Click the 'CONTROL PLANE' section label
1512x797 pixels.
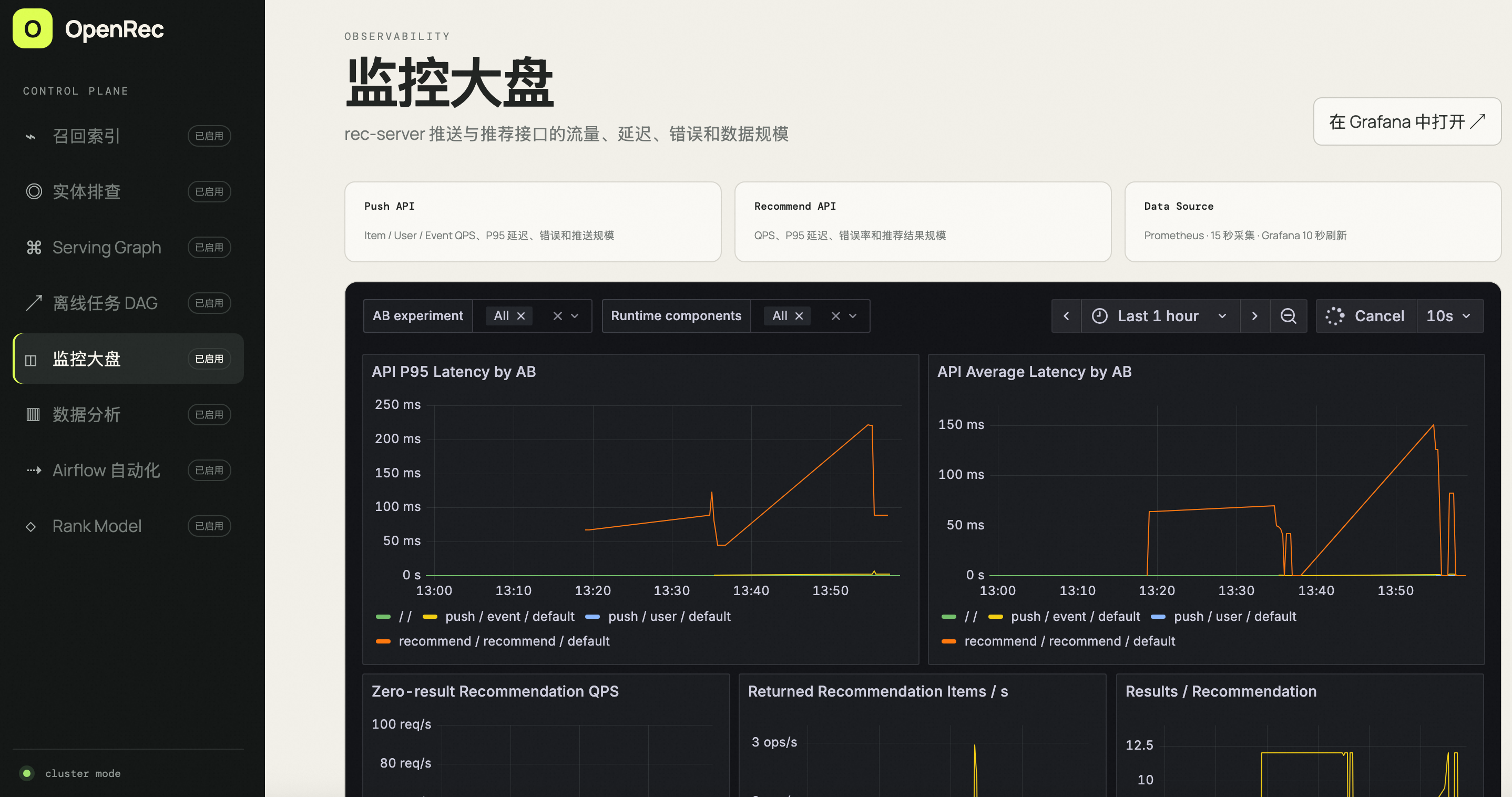coord(76,91)
